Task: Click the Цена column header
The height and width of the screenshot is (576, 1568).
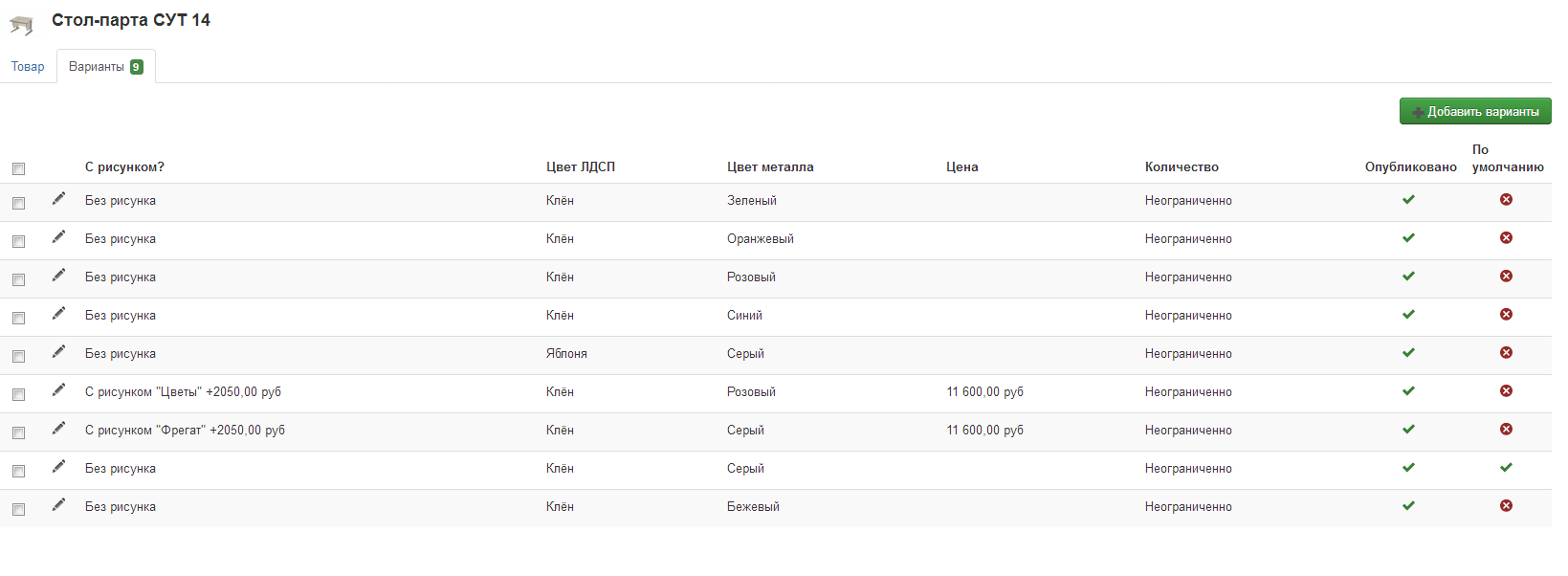Action: (x=961, y=166)
